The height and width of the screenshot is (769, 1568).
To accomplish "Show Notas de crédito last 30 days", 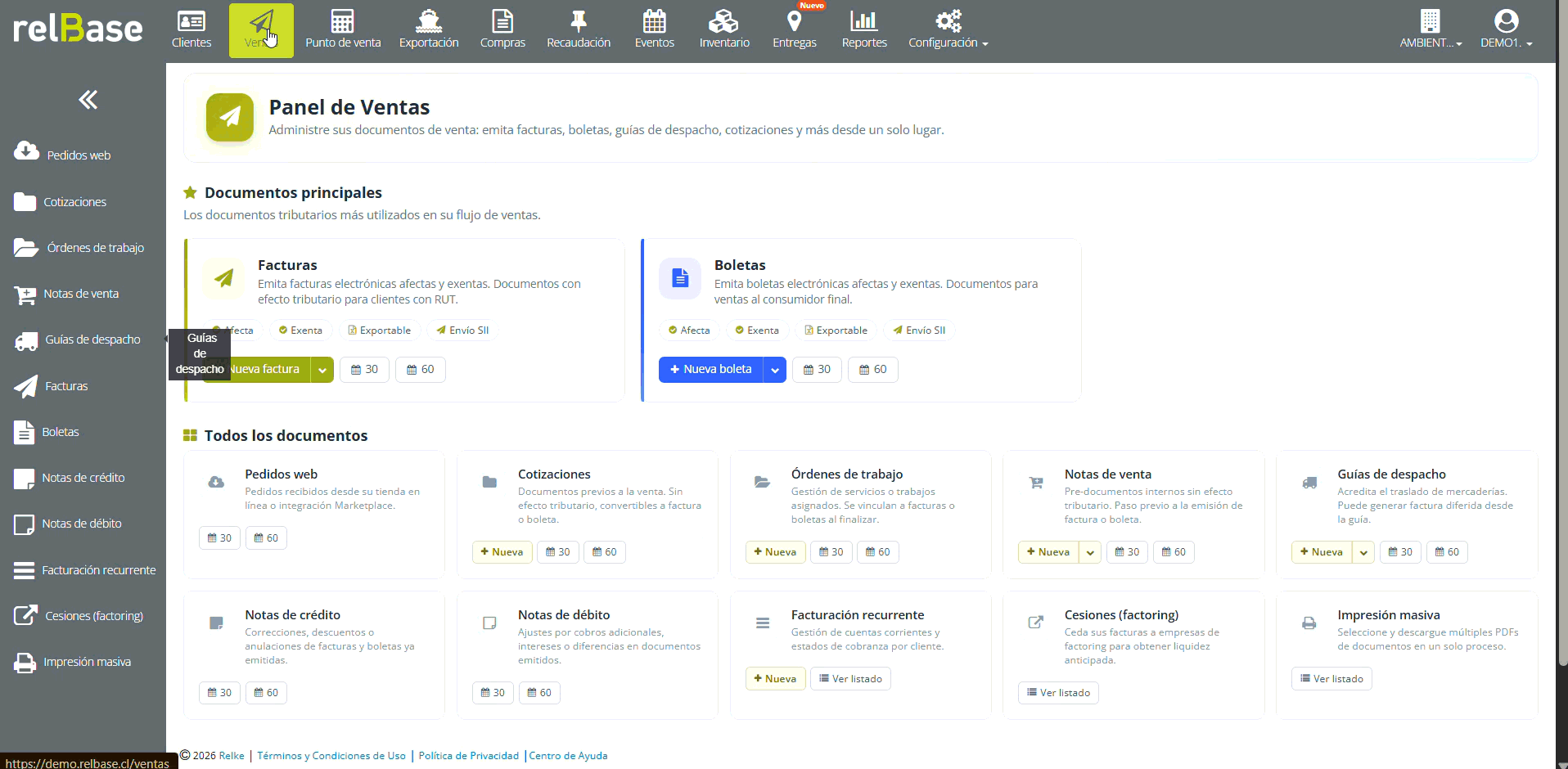I will coord(220,693).
